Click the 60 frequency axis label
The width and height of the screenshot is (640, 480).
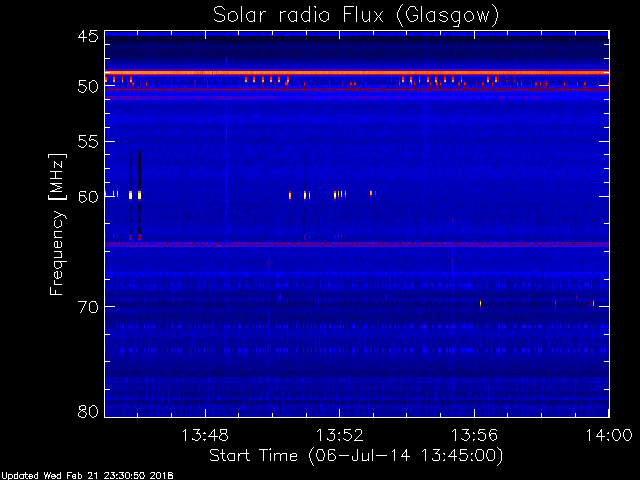click(88, 196)
